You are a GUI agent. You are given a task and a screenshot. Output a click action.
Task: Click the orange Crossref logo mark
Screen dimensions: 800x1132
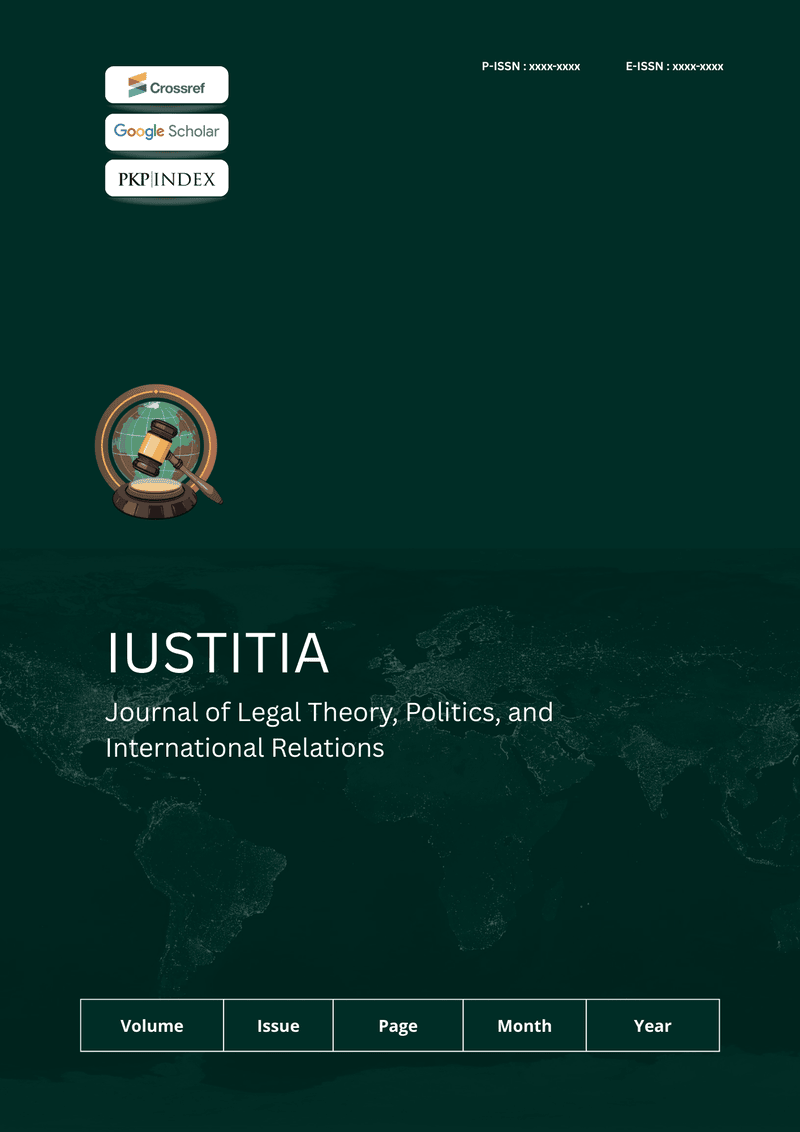(x=137, y=86)
